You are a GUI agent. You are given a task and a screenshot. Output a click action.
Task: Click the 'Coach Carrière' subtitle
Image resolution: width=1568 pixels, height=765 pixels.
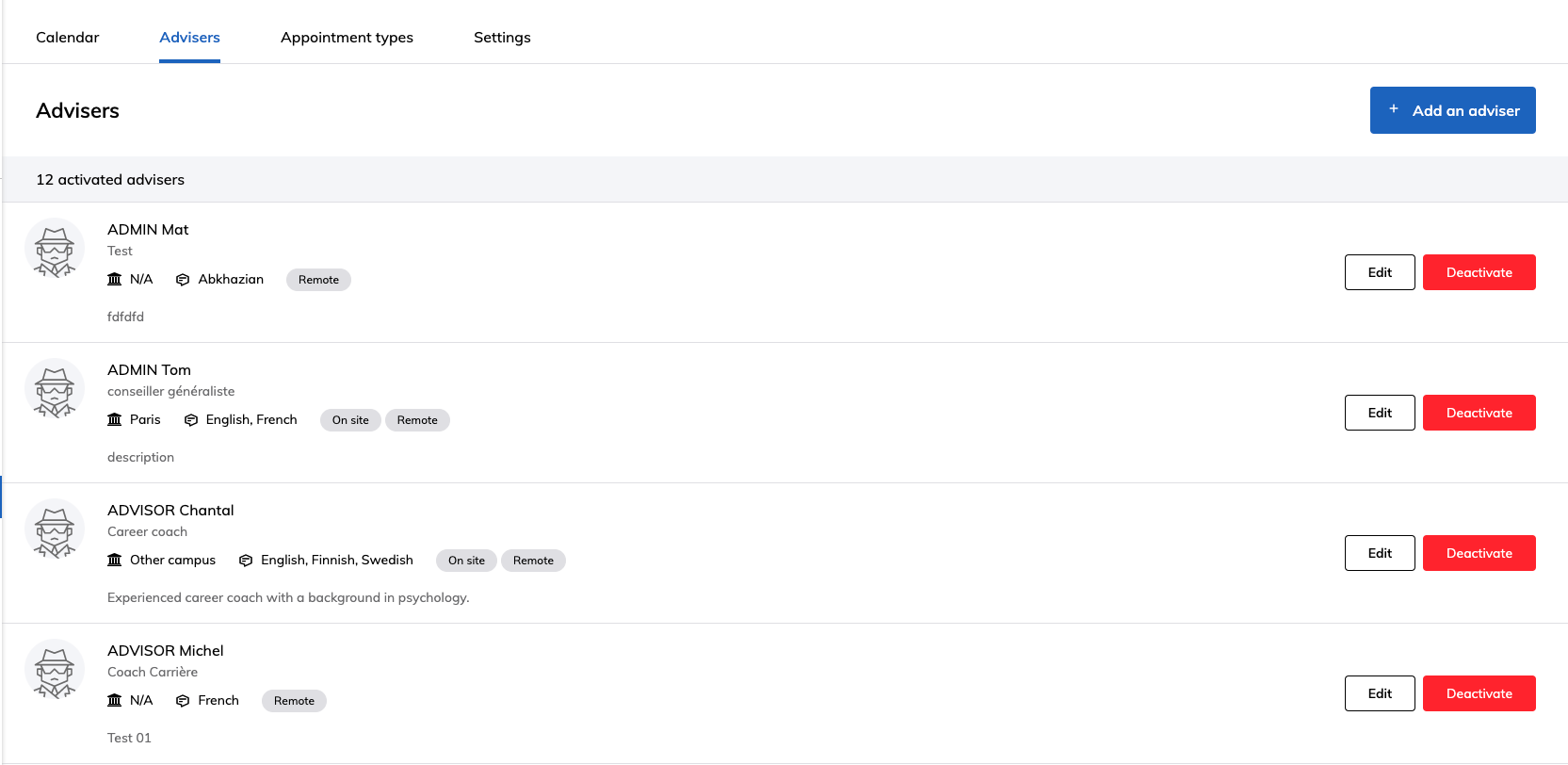(153, 672)
